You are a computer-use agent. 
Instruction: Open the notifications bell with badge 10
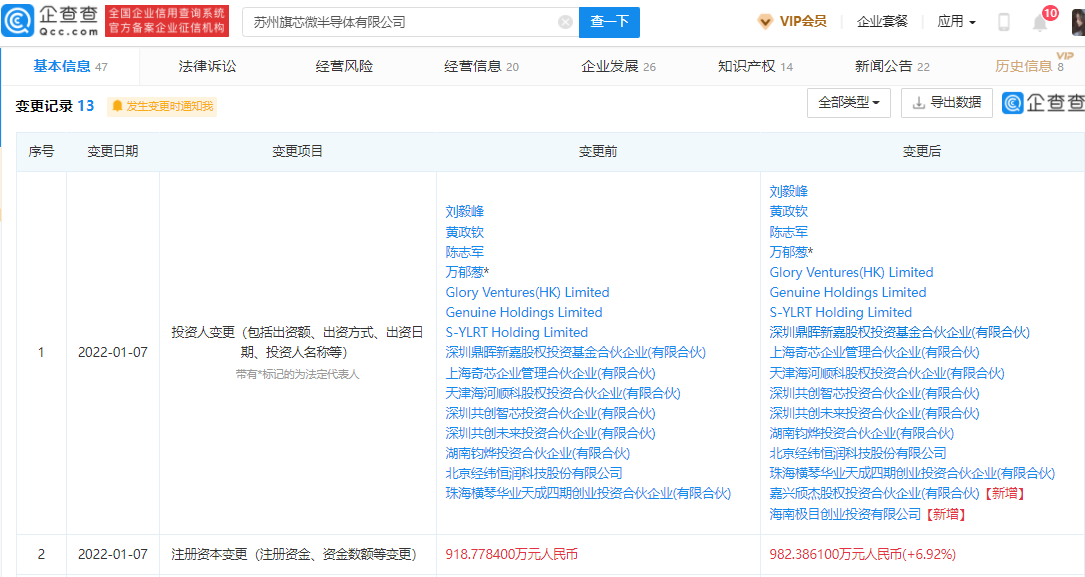coord(1041,21)
